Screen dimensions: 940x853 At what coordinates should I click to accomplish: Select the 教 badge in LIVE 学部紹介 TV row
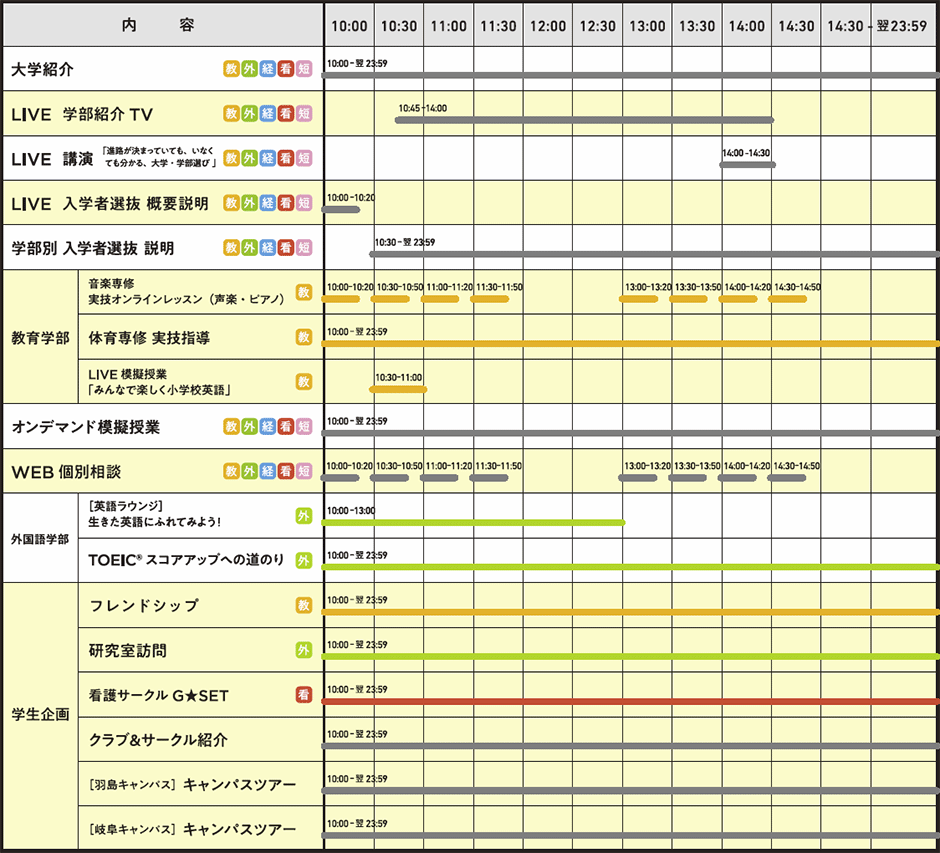pyautogui.click(x=231, y=113)
